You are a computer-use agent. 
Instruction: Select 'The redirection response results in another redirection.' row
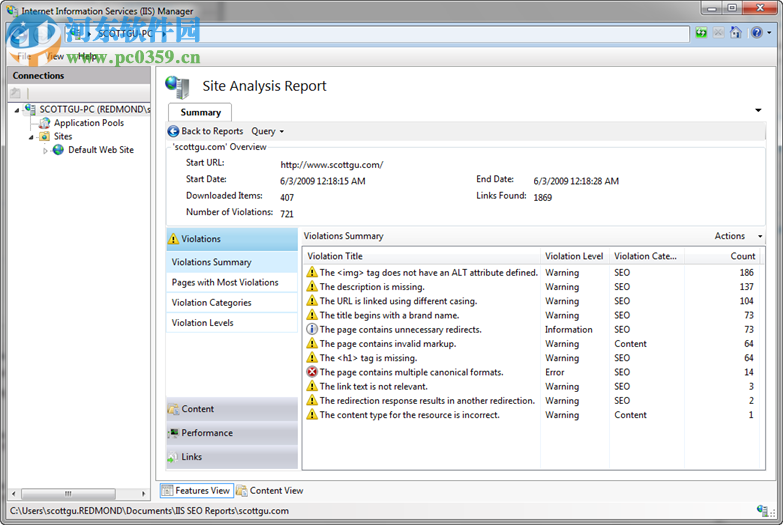pos(531,401)
